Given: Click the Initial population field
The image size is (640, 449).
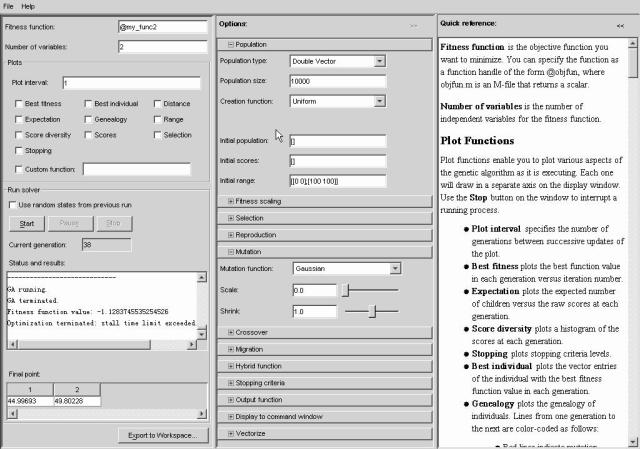Looking at the screenshot, I should pos(338,141).
